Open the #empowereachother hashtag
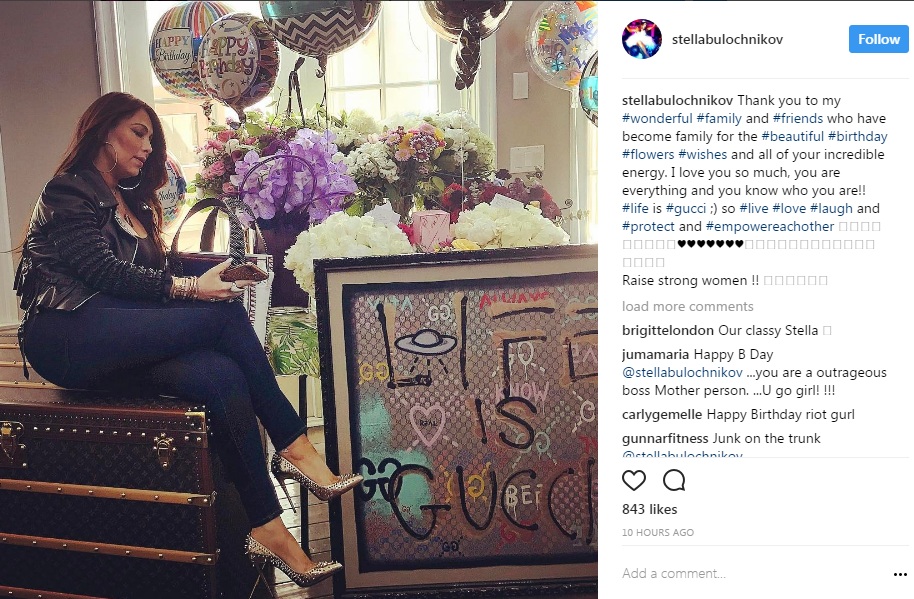 (x=769, y=227)
